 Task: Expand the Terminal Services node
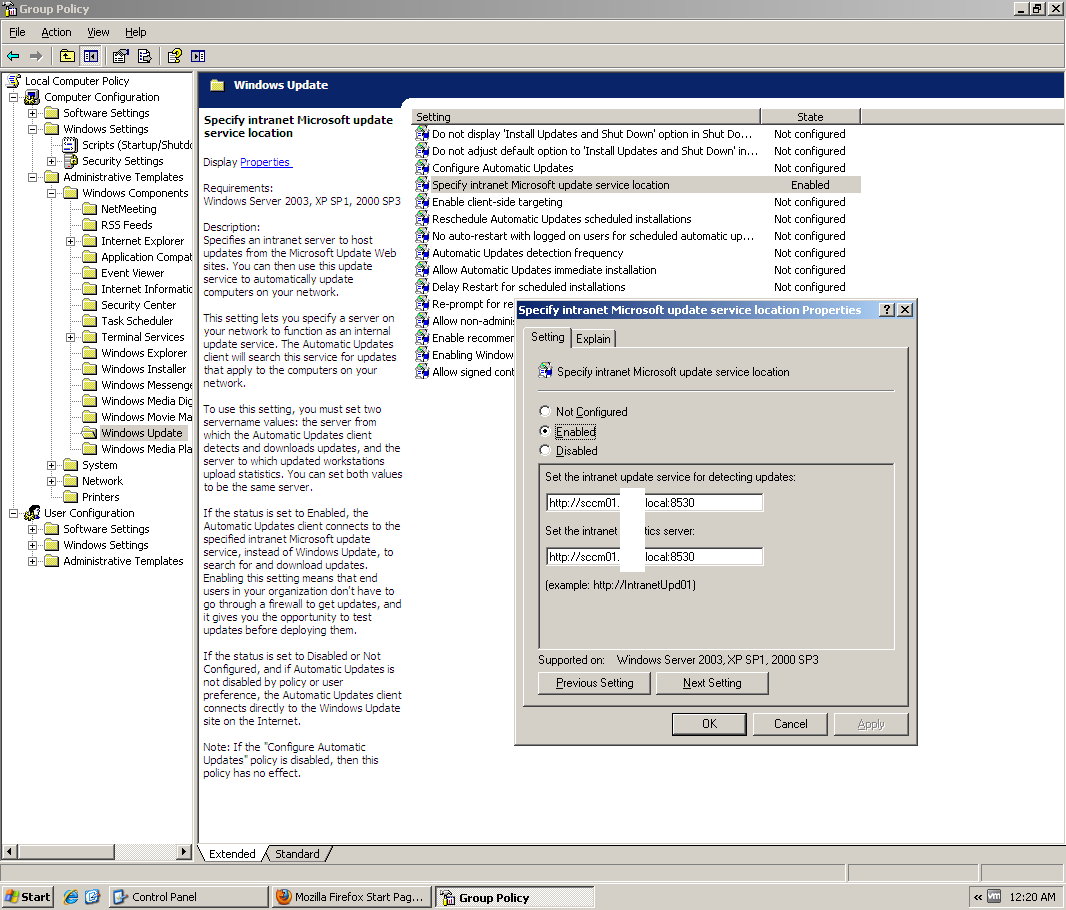[x=70, y=337]
